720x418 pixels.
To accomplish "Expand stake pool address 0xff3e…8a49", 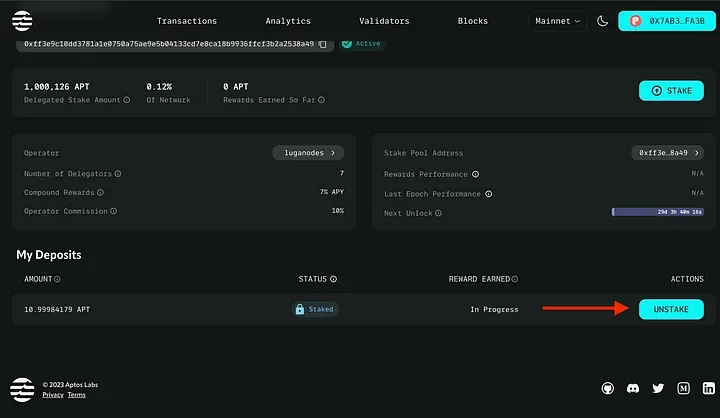I will pos(667,153).
